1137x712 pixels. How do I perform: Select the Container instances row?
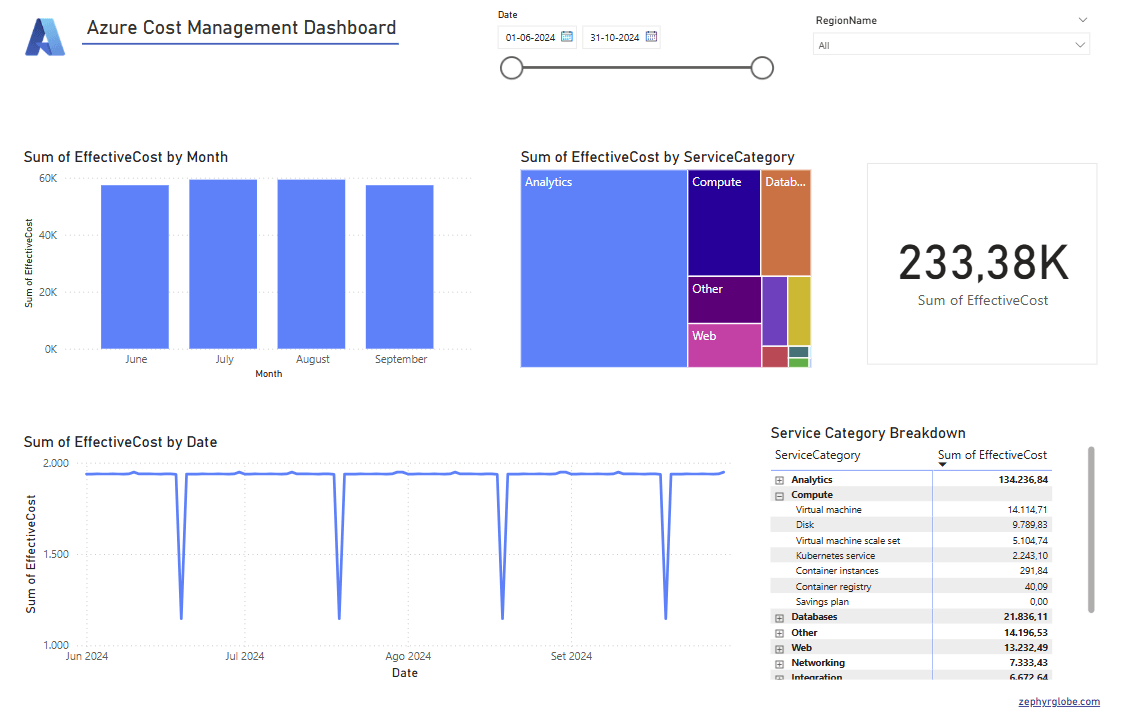point(911,571)
